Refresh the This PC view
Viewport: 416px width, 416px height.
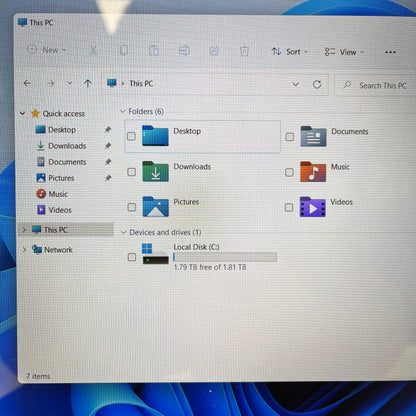[317, 85]
